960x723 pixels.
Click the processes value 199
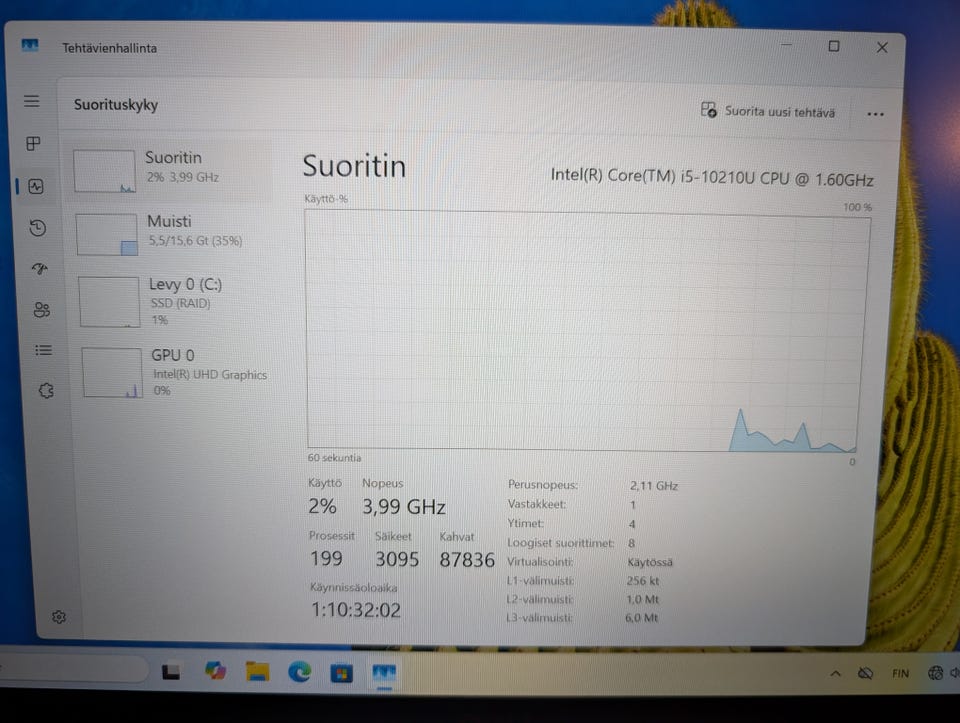pyautogui.click(x=326, y=558)
